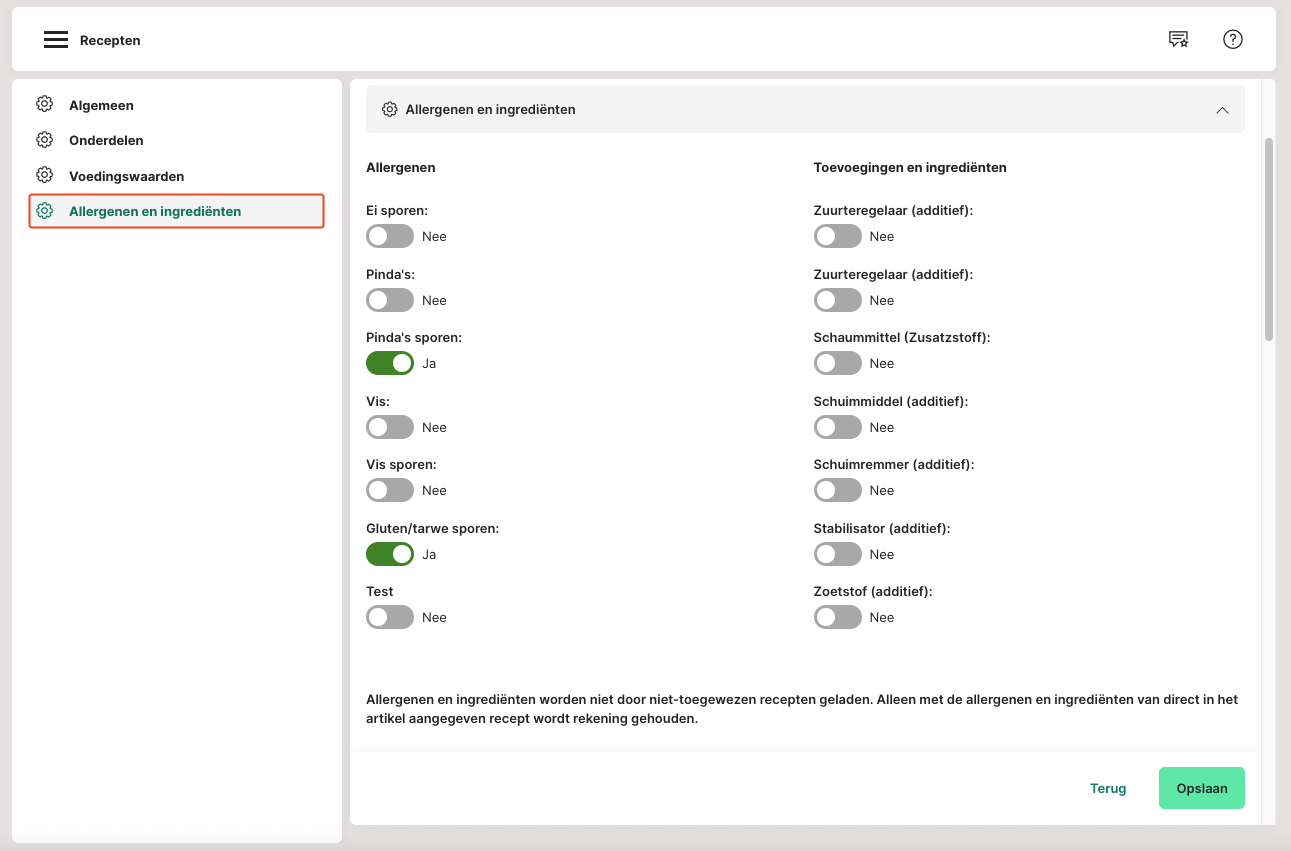Enable the Vis sporen switch
Viewport: 1291px width, 851px height.
coord(390,490)
